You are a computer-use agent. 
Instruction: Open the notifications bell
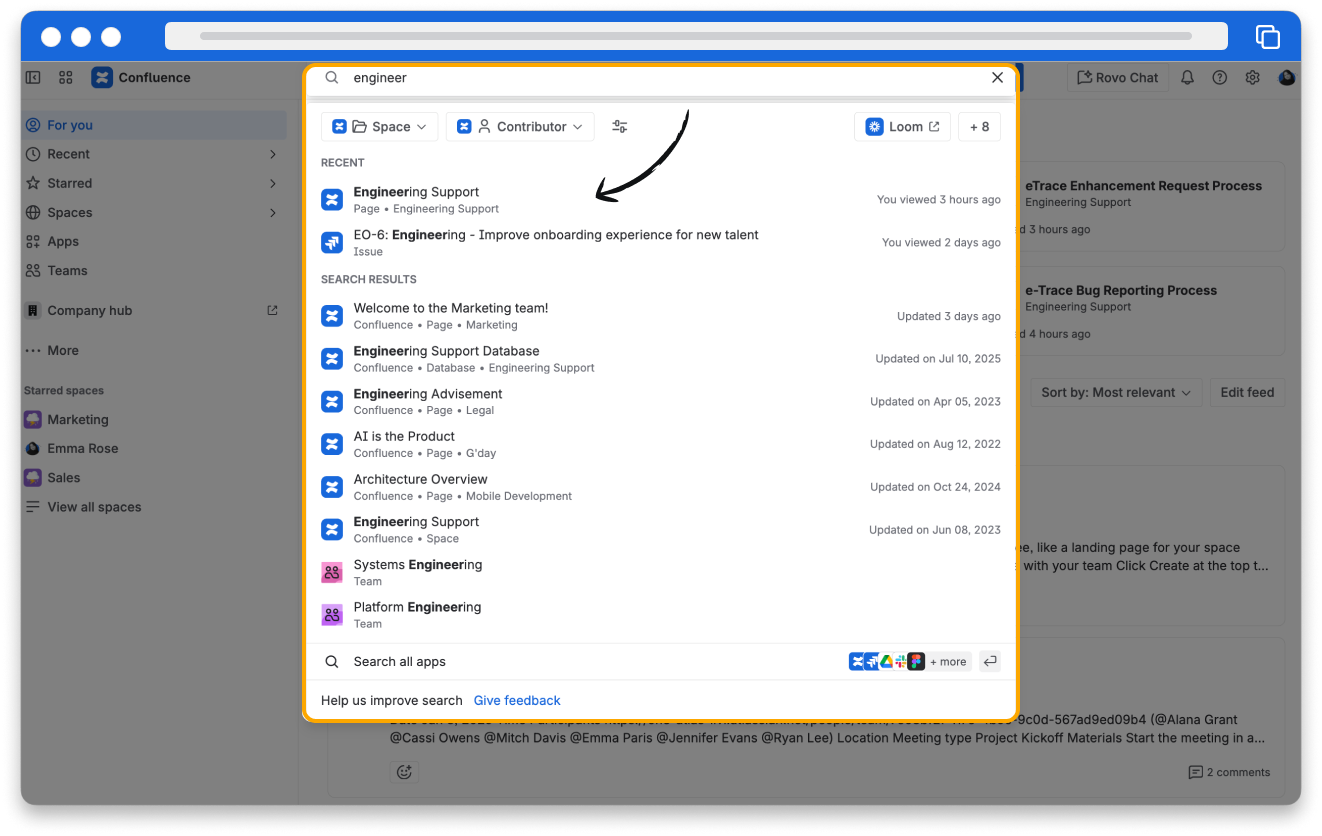click(x=1187, y=77)
